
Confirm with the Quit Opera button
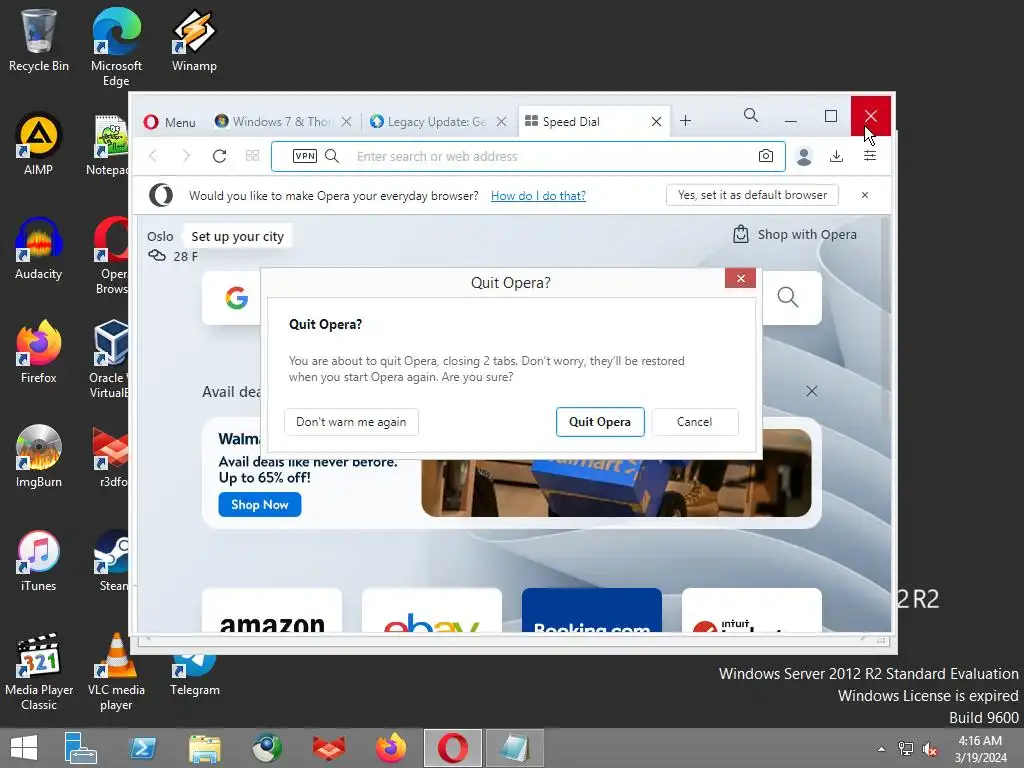600,422
